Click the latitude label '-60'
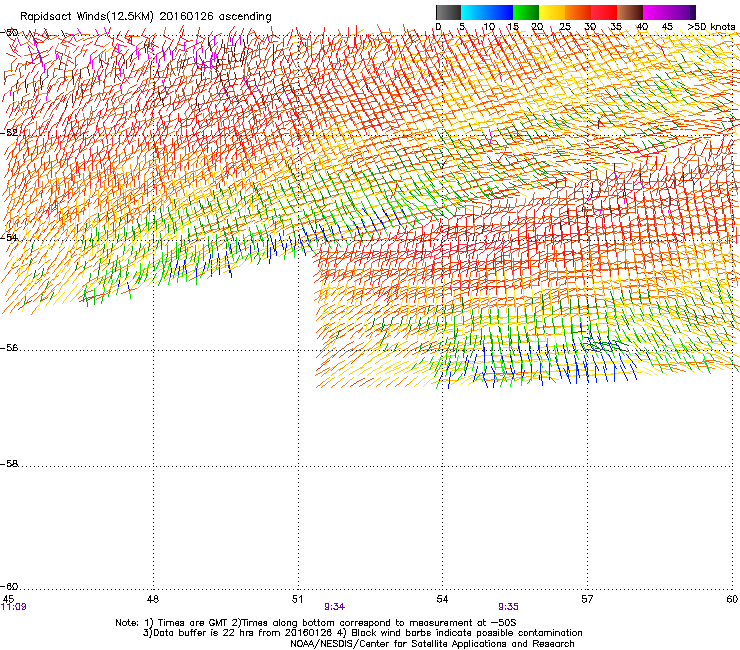740x650 pixels. click(x=9, y=587)
